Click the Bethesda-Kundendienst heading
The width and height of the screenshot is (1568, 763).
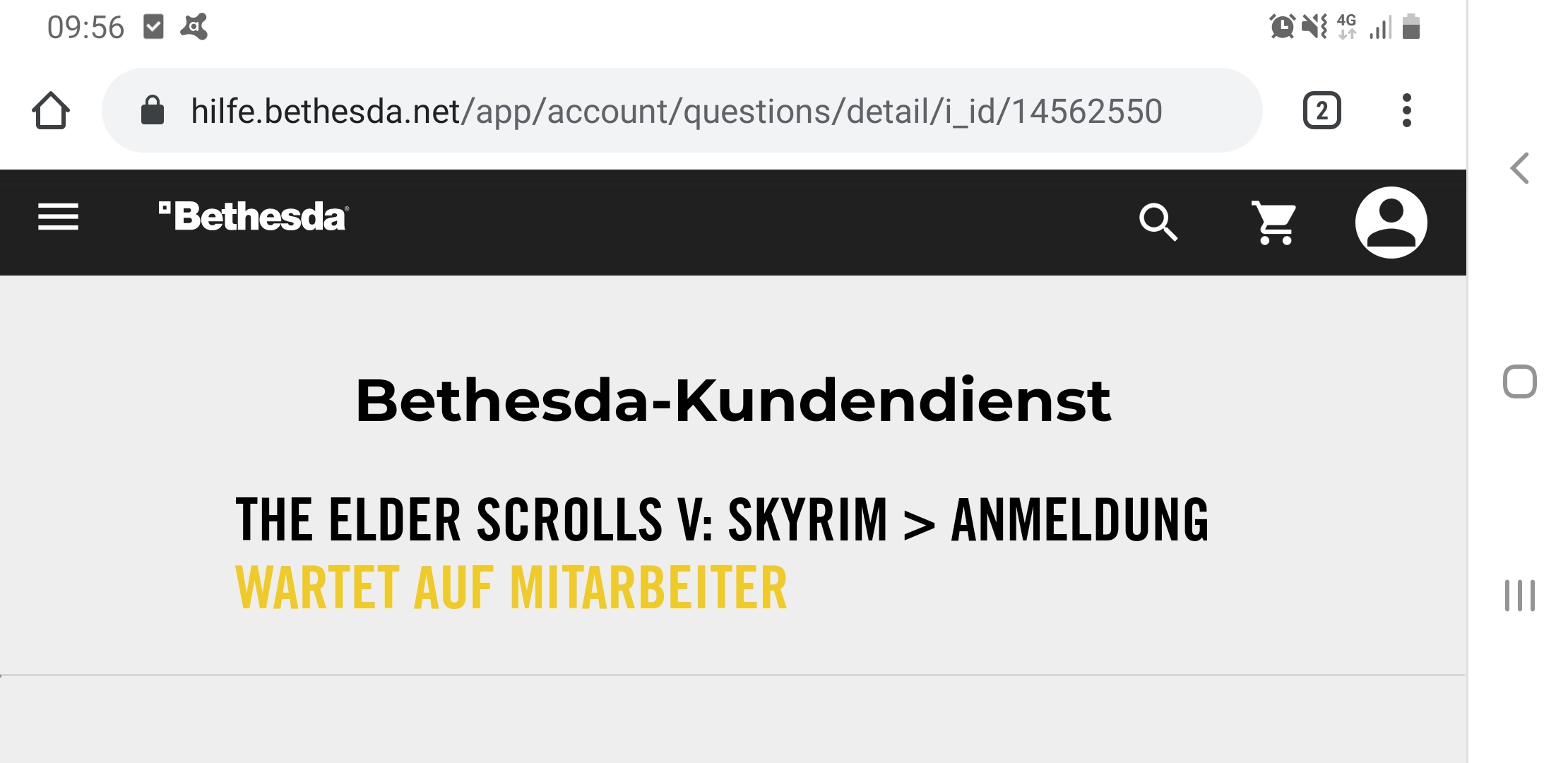(x=733, y=401)
